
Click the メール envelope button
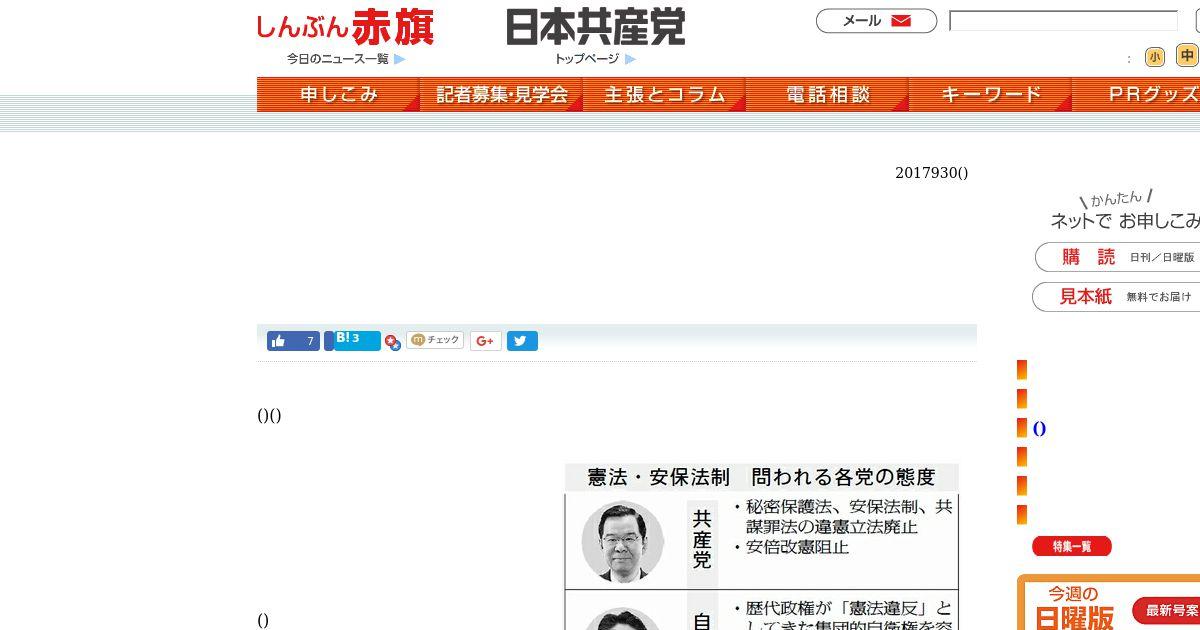(x=876, y=21)
